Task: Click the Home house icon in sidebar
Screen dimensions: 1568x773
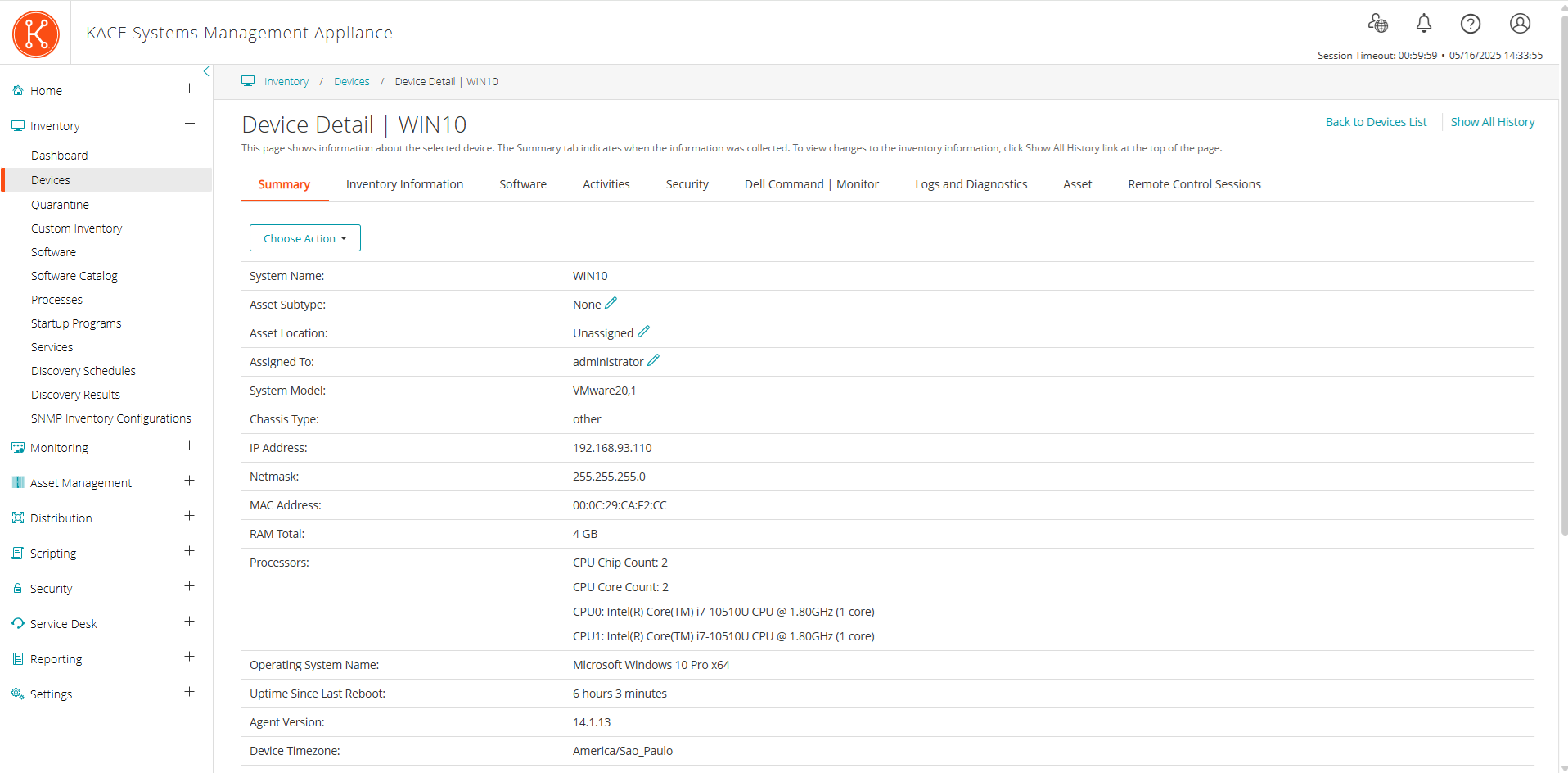Action: 18,91
